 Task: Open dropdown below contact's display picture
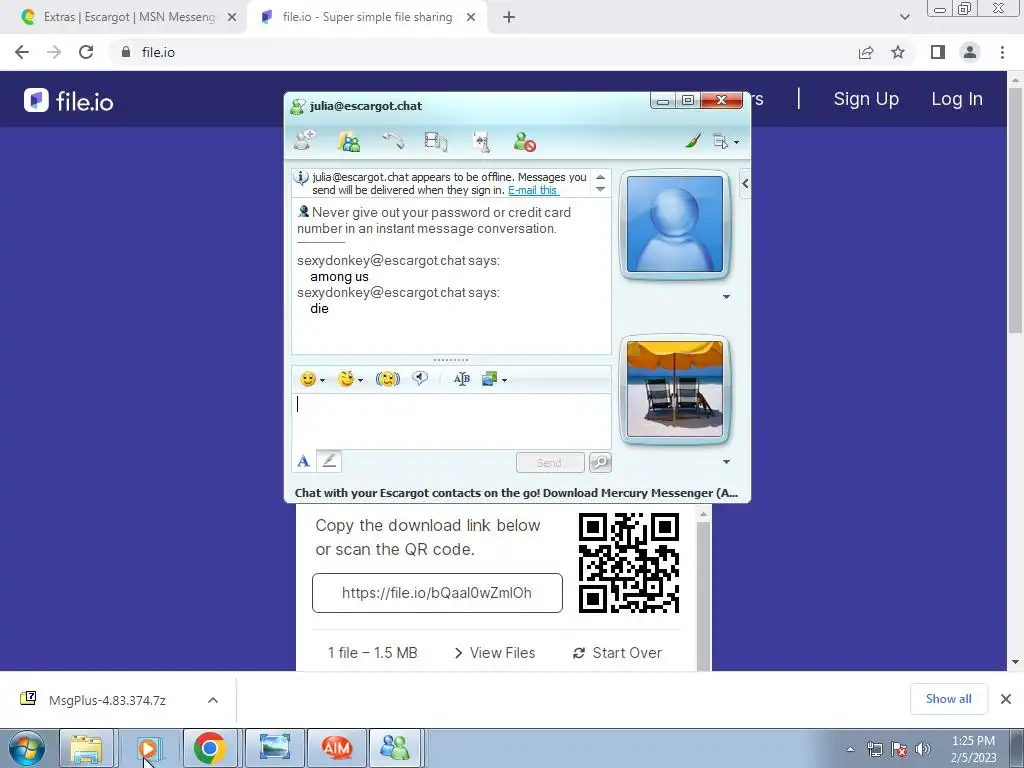pyautogui.click(x=726, y=297)
